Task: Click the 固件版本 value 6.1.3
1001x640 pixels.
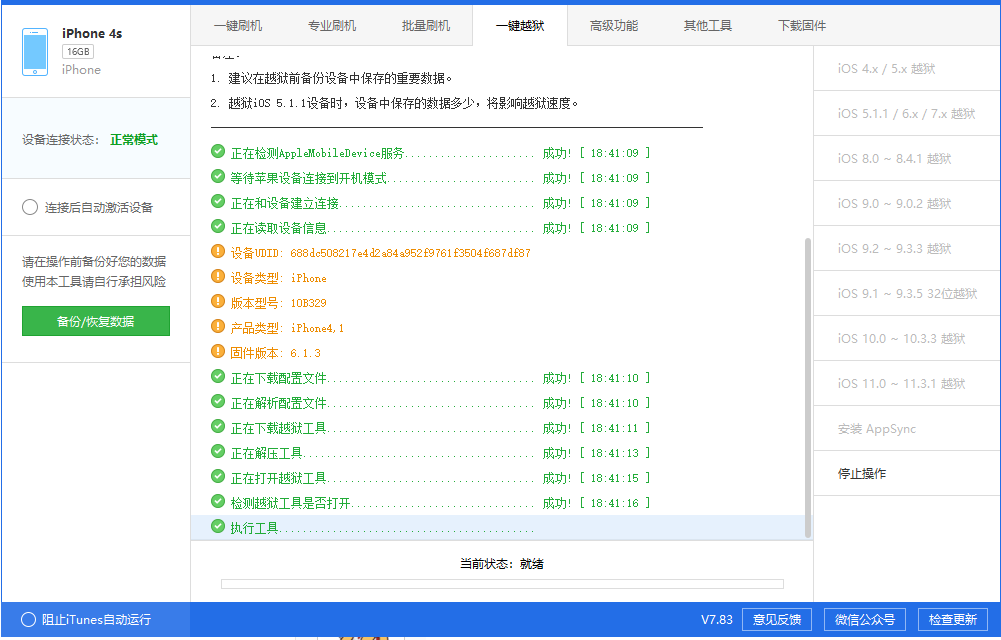Action: 305,353
